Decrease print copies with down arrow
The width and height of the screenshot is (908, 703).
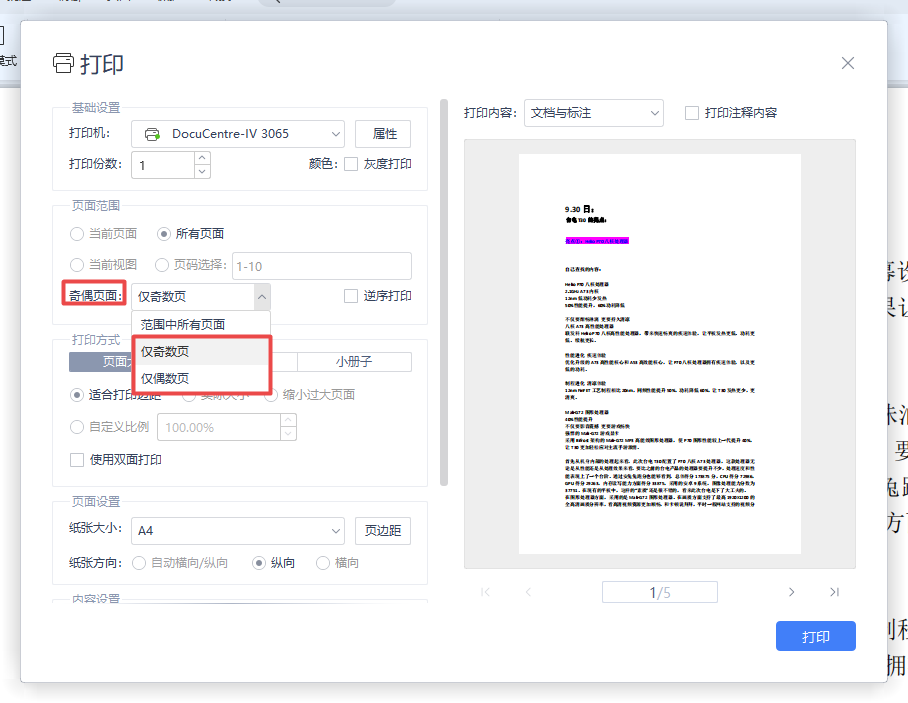tap(203, 171)
